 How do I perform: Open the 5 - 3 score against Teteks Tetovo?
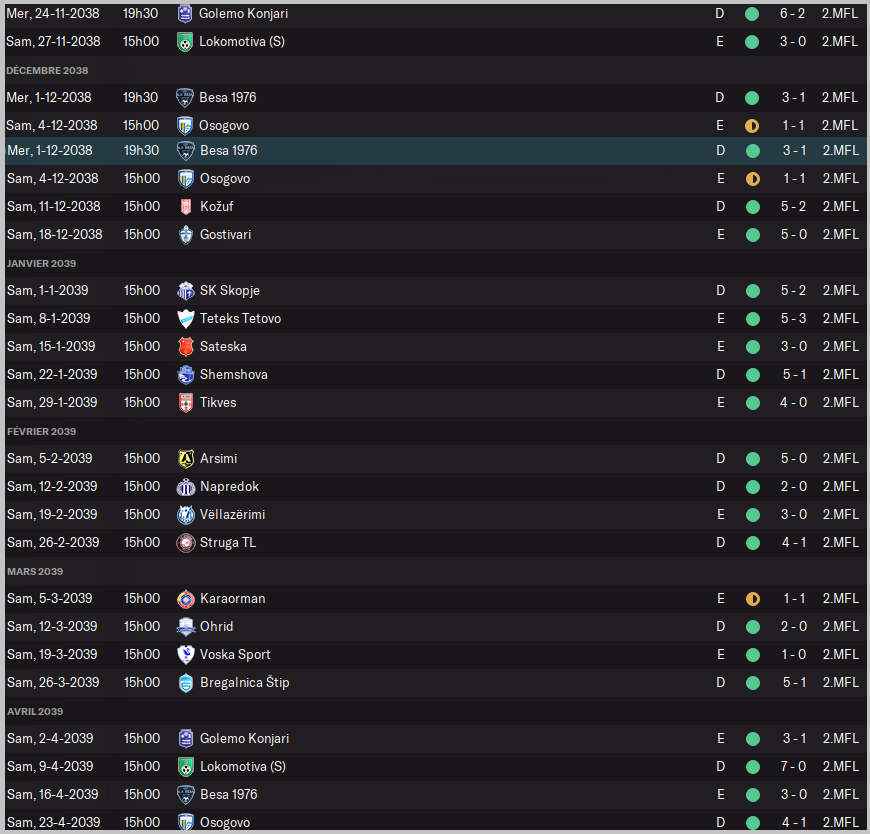793,319
